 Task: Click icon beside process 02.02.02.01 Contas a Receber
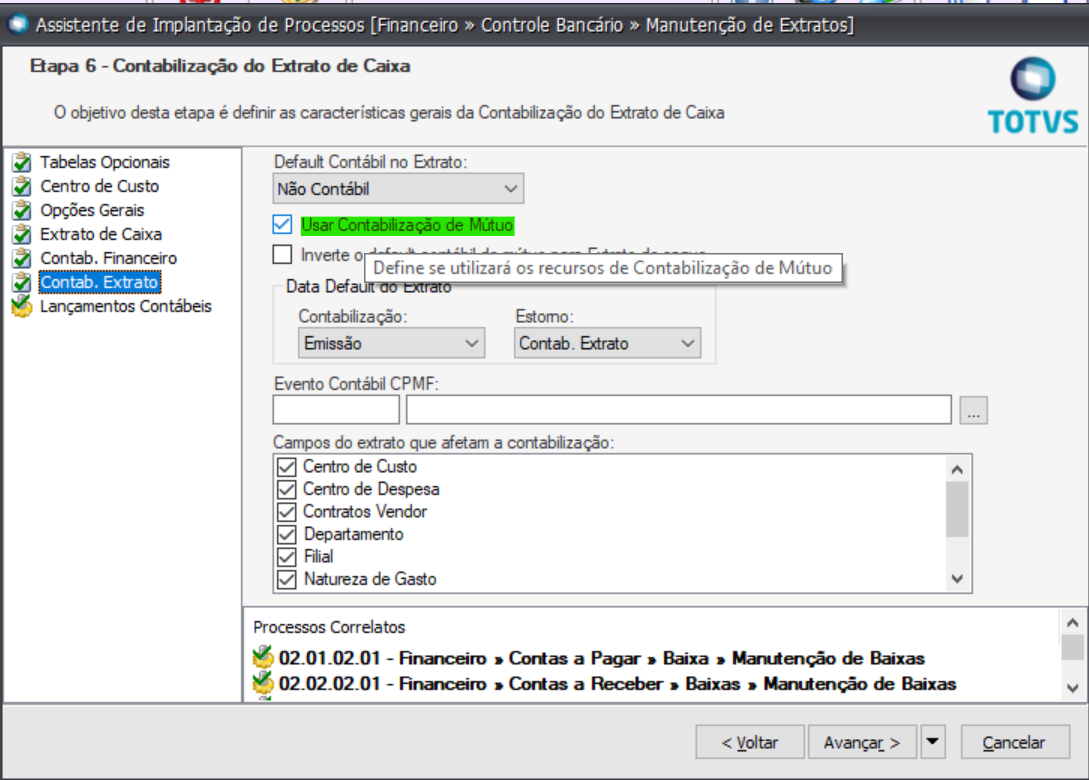[x=263, y=683]
